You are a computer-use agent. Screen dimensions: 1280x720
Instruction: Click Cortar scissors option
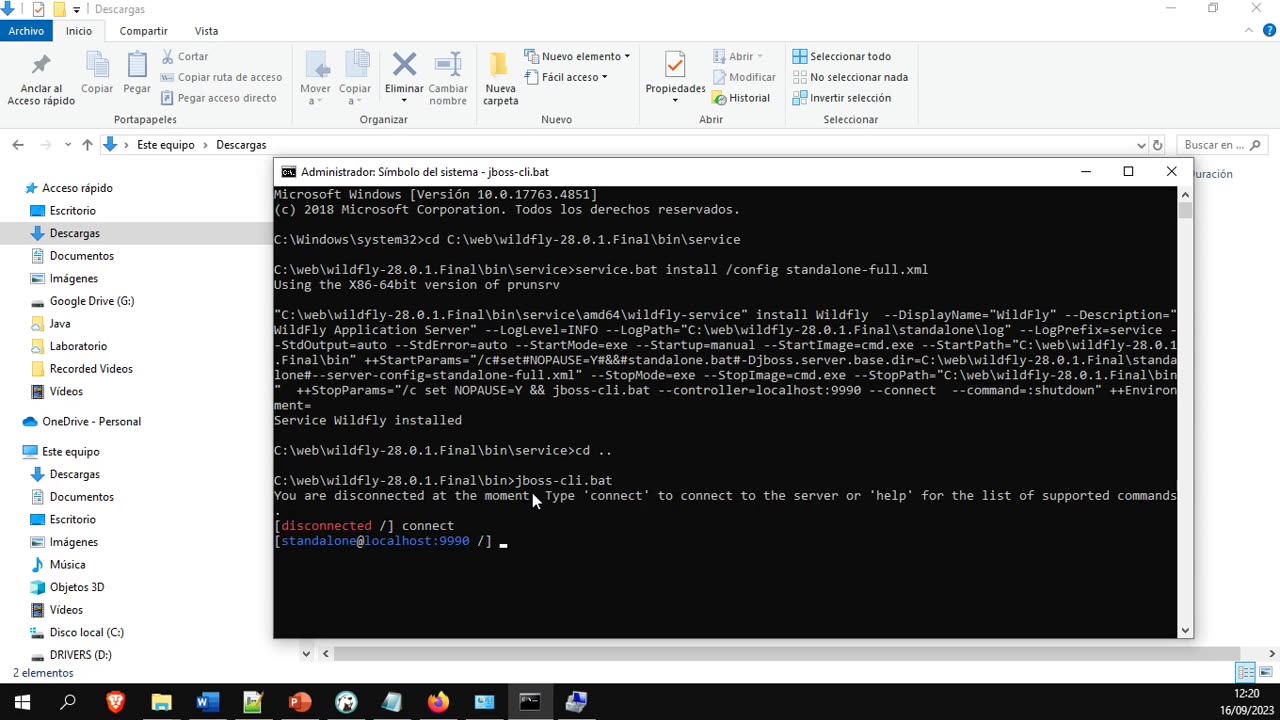point(185,57)
